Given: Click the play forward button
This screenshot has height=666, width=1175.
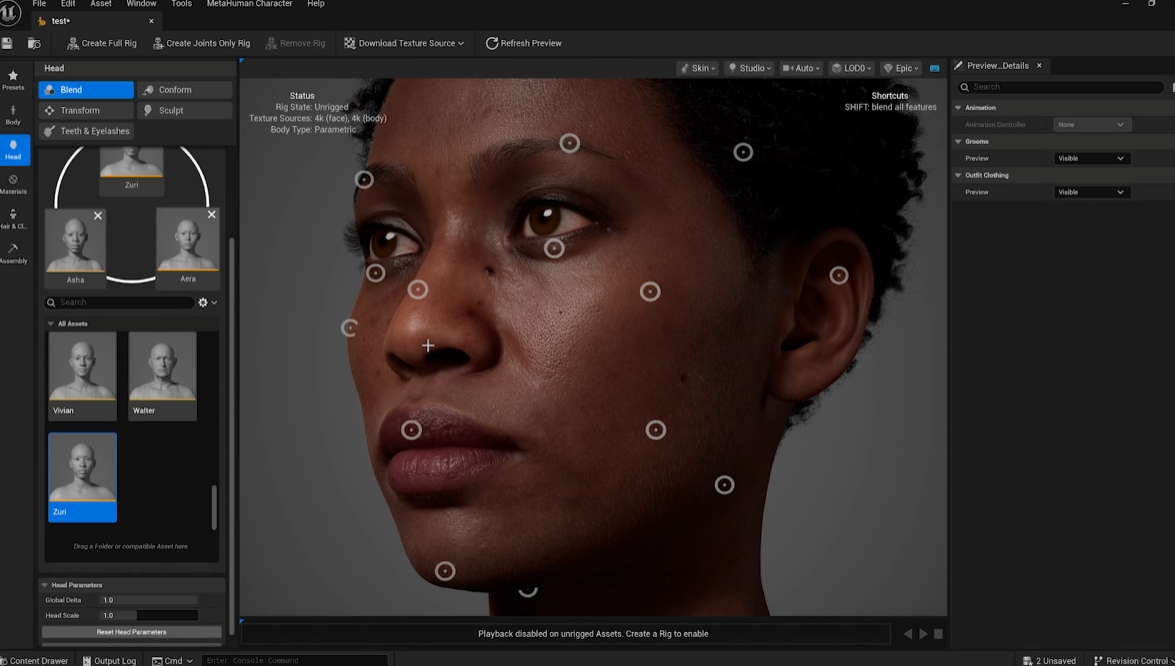Looking at the screenshot, I should click(x=923, y=634).
